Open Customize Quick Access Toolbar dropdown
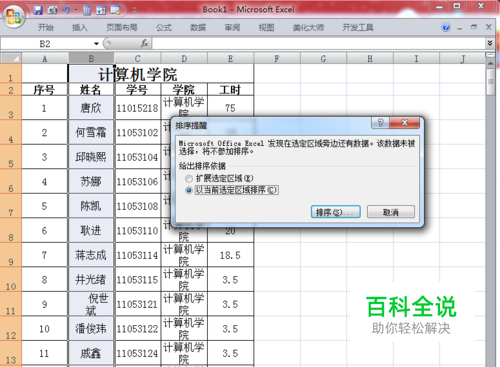The width and height of the screenshot is (500, 367). 135,10
